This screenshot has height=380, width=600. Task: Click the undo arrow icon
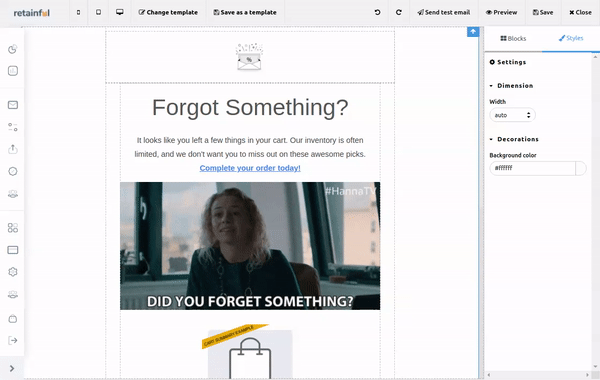377,12
